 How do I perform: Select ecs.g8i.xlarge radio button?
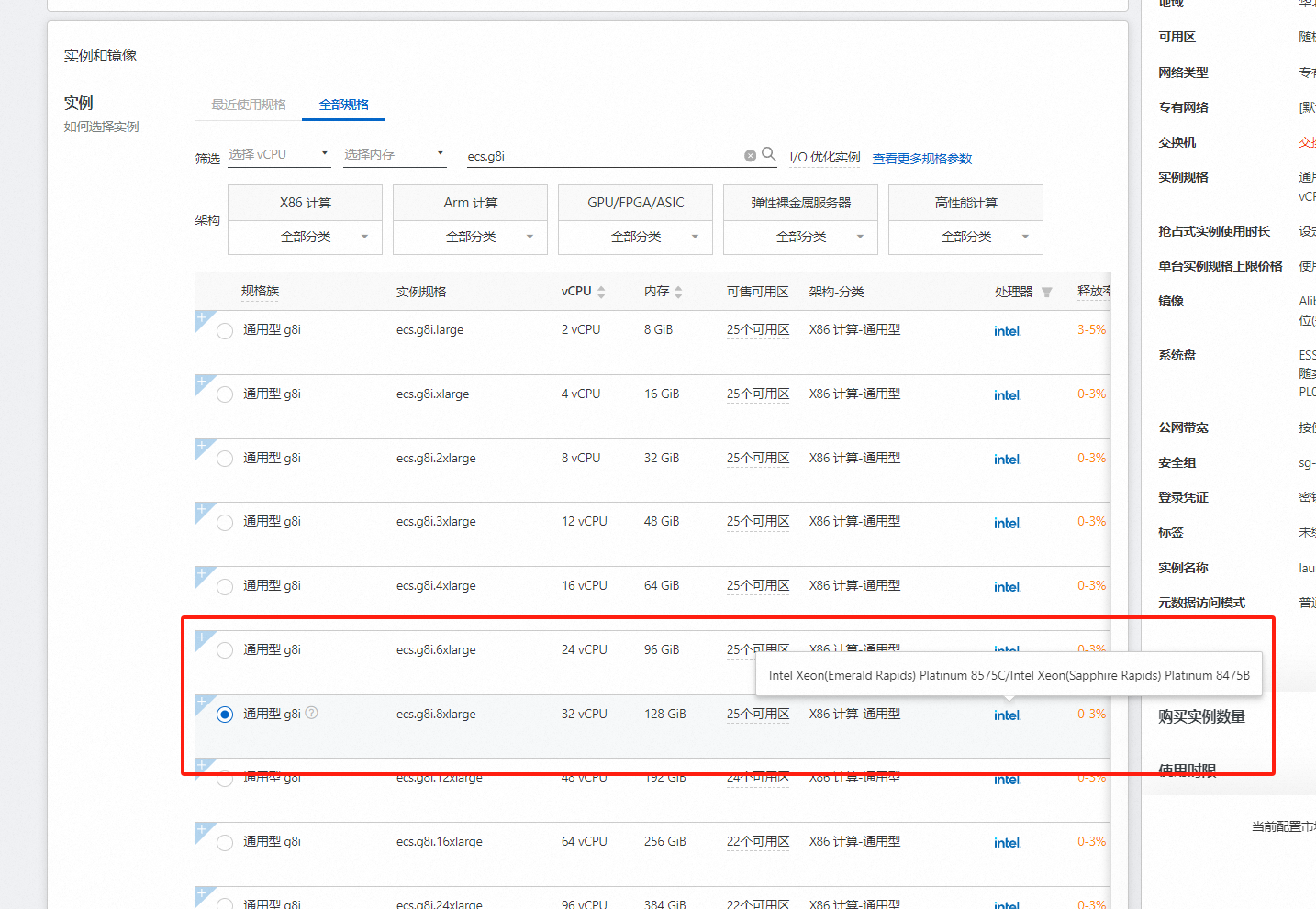225,395
